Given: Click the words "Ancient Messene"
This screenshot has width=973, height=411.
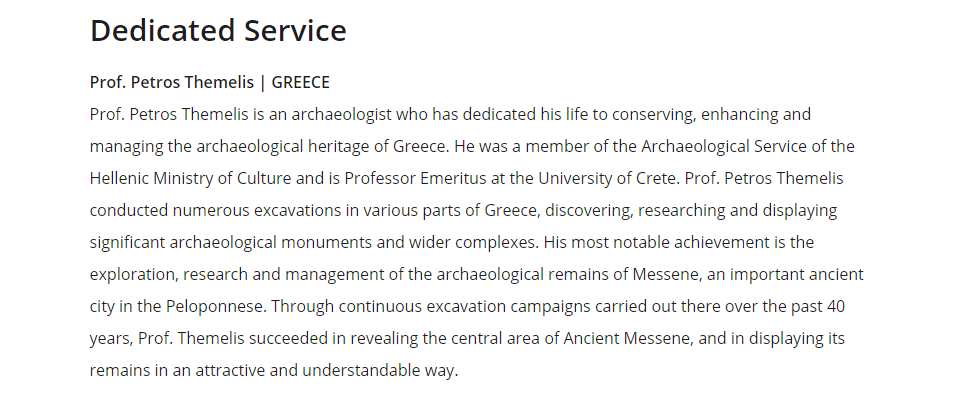Looking at the screenshot, I should (x=626, y=339).
